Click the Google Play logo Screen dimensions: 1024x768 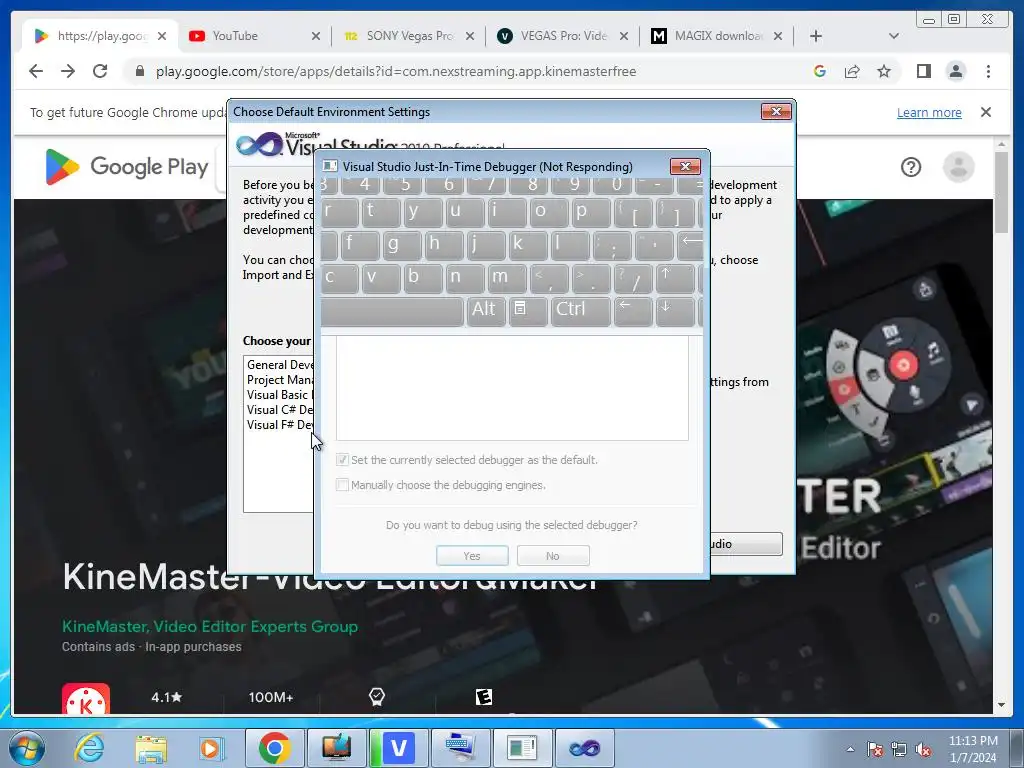(127, 167)
